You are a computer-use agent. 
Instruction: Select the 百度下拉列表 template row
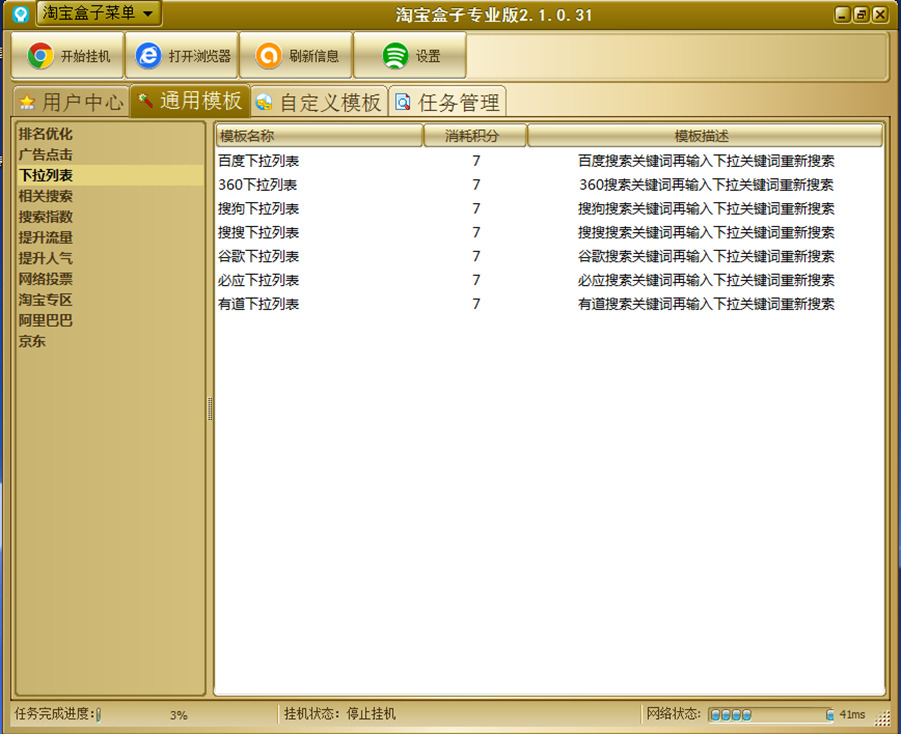[549, 161]
